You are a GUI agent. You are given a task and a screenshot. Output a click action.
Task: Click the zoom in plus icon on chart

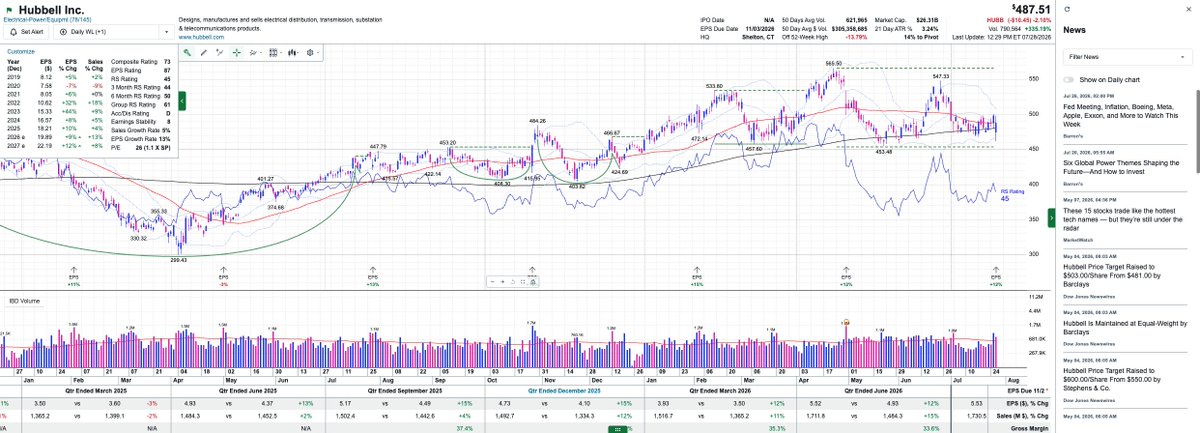pos(503,282)
